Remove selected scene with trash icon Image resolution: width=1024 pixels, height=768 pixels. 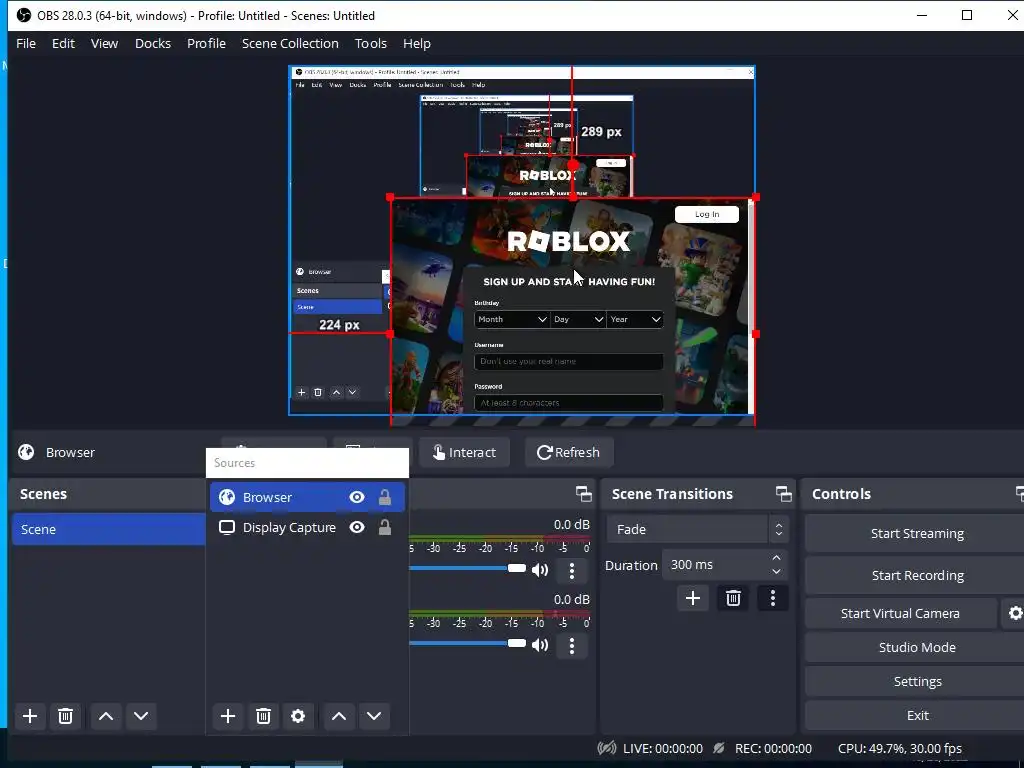coord(65,716)
